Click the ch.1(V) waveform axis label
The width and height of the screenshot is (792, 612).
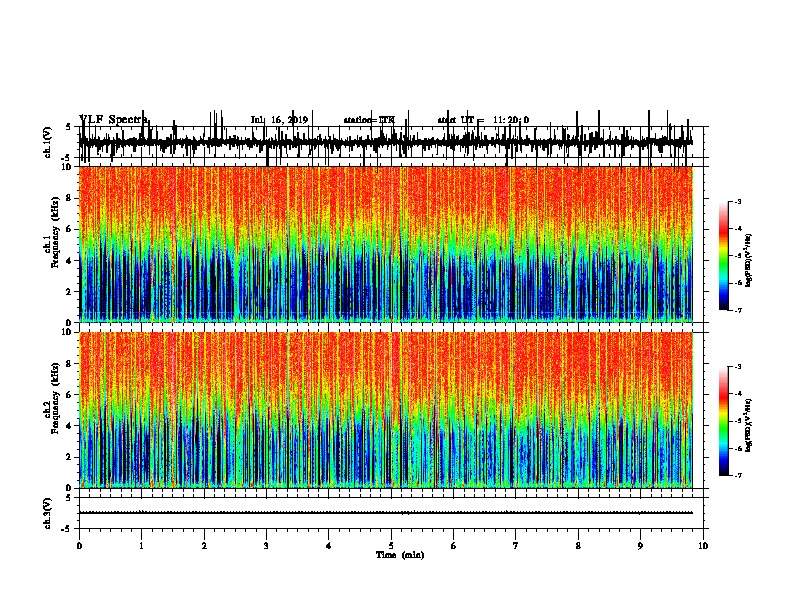pos(48,142)
